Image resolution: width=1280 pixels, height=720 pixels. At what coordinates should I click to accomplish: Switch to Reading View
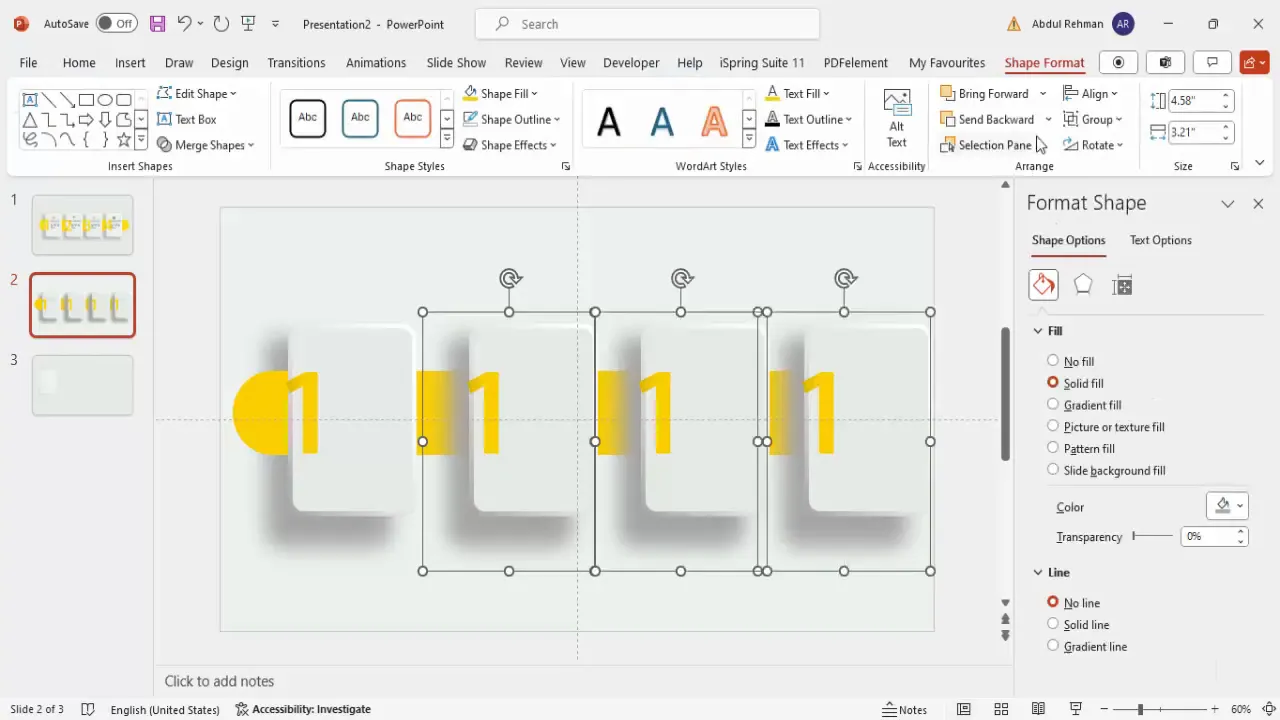tap(1039, 709)
